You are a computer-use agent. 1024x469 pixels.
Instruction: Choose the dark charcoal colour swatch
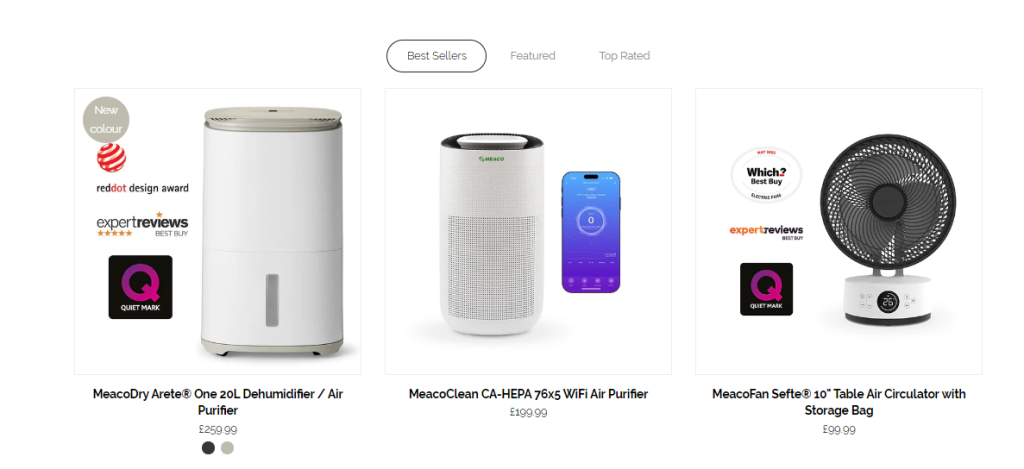pyautogui.click(x=208, y=447)
